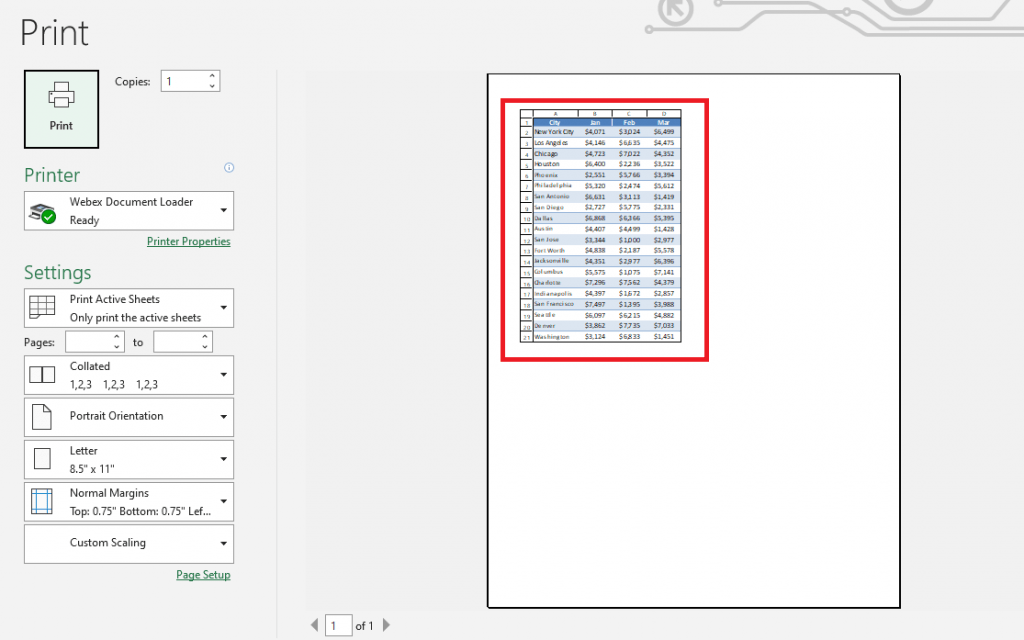Click the Print Active Sheets grid icon

tap(41, 308)
